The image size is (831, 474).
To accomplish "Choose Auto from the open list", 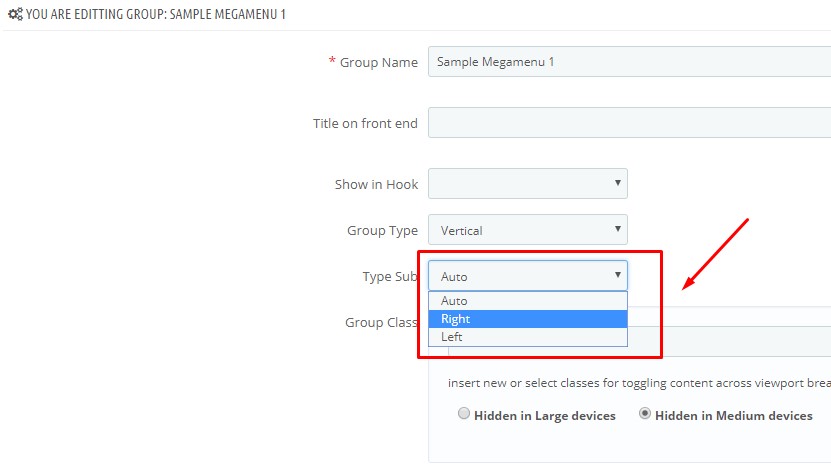I will coord(528,301).
